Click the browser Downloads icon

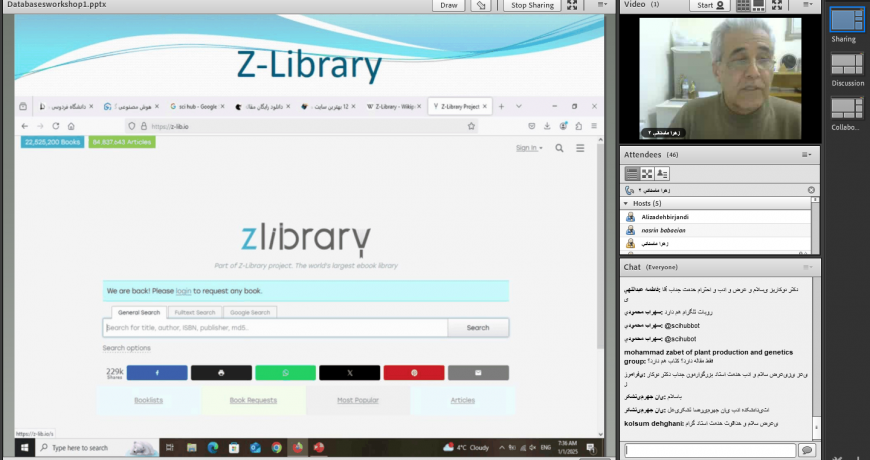click(x=547, y=127)
